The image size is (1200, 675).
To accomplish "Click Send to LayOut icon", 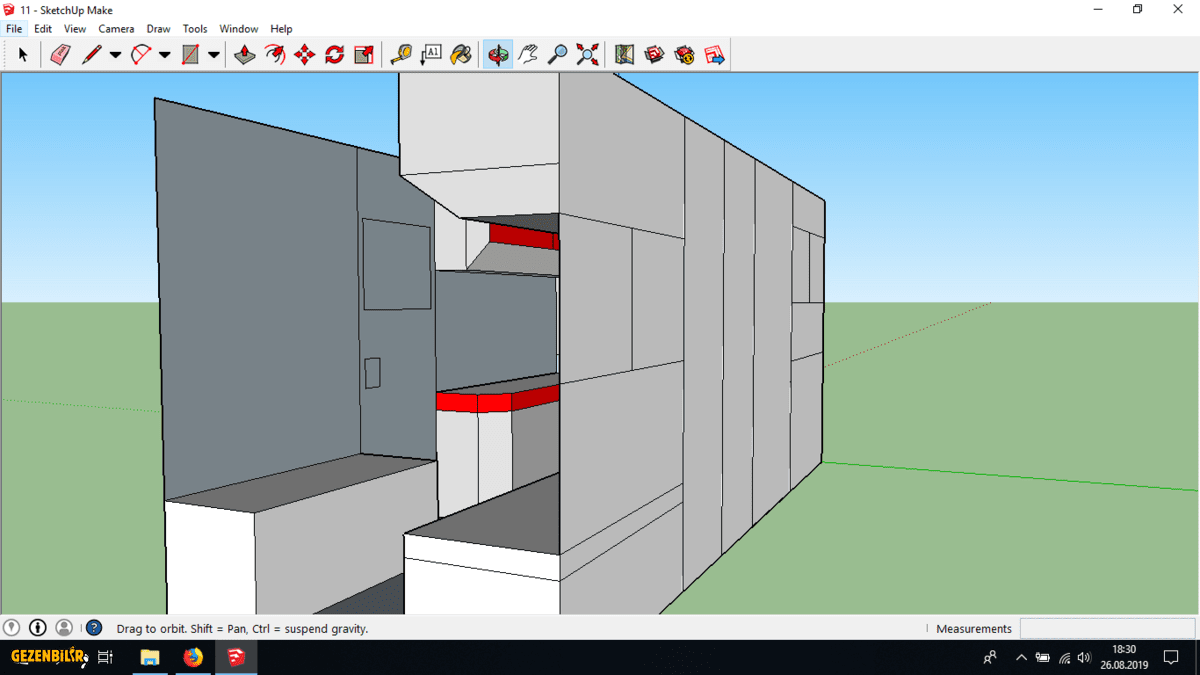I will tap(715, 55).
